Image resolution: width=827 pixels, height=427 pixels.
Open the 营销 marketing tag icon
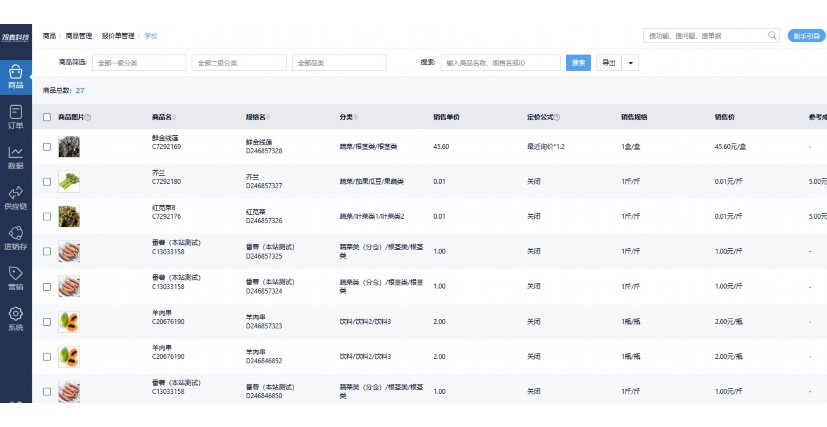[15, 278]
